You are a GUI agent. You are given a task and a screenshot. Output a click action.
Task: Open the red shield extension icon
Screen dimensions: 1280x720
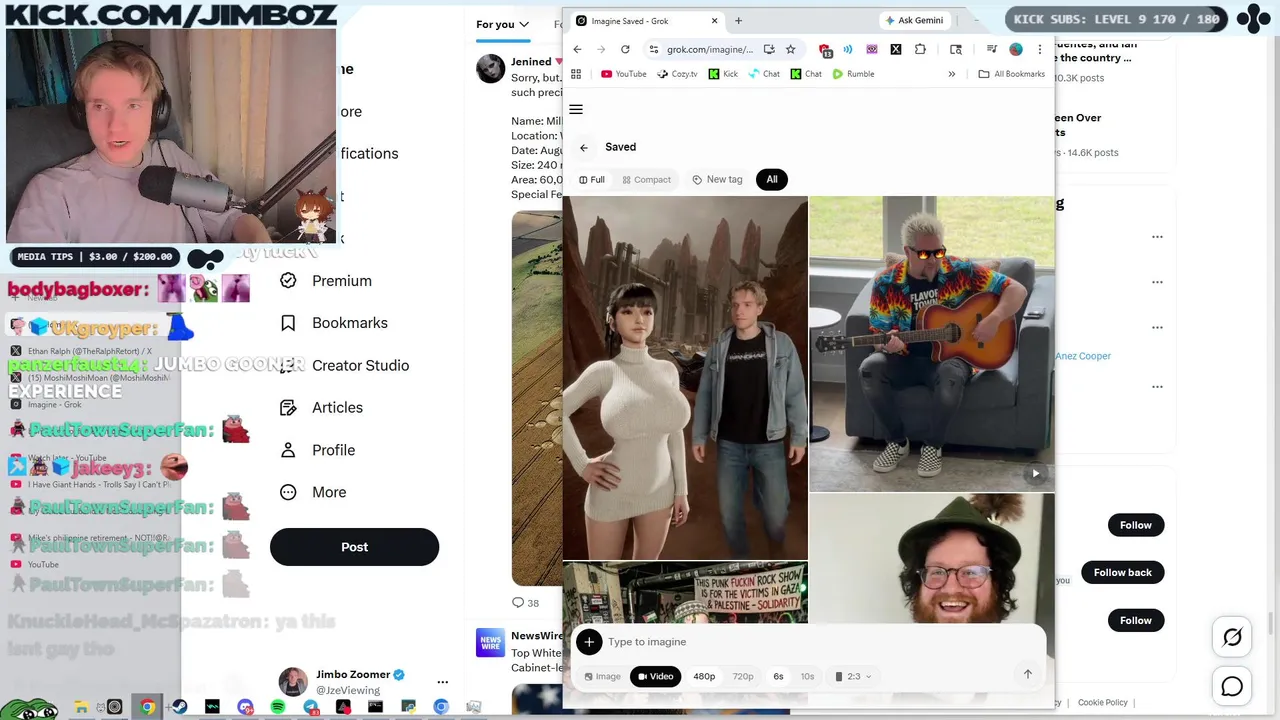[x=824, y=49]
